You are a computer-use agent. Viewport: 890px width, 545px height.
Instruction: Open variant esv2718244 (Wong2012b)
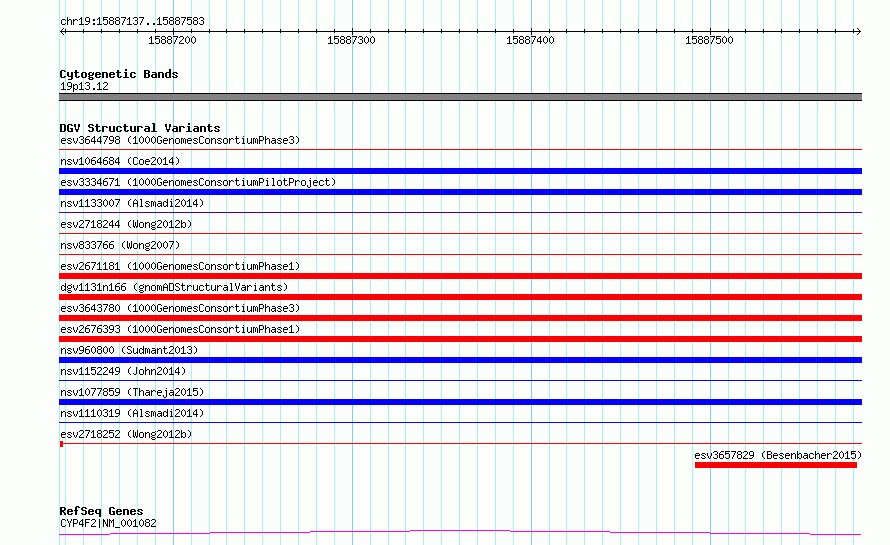click(126, 224)
